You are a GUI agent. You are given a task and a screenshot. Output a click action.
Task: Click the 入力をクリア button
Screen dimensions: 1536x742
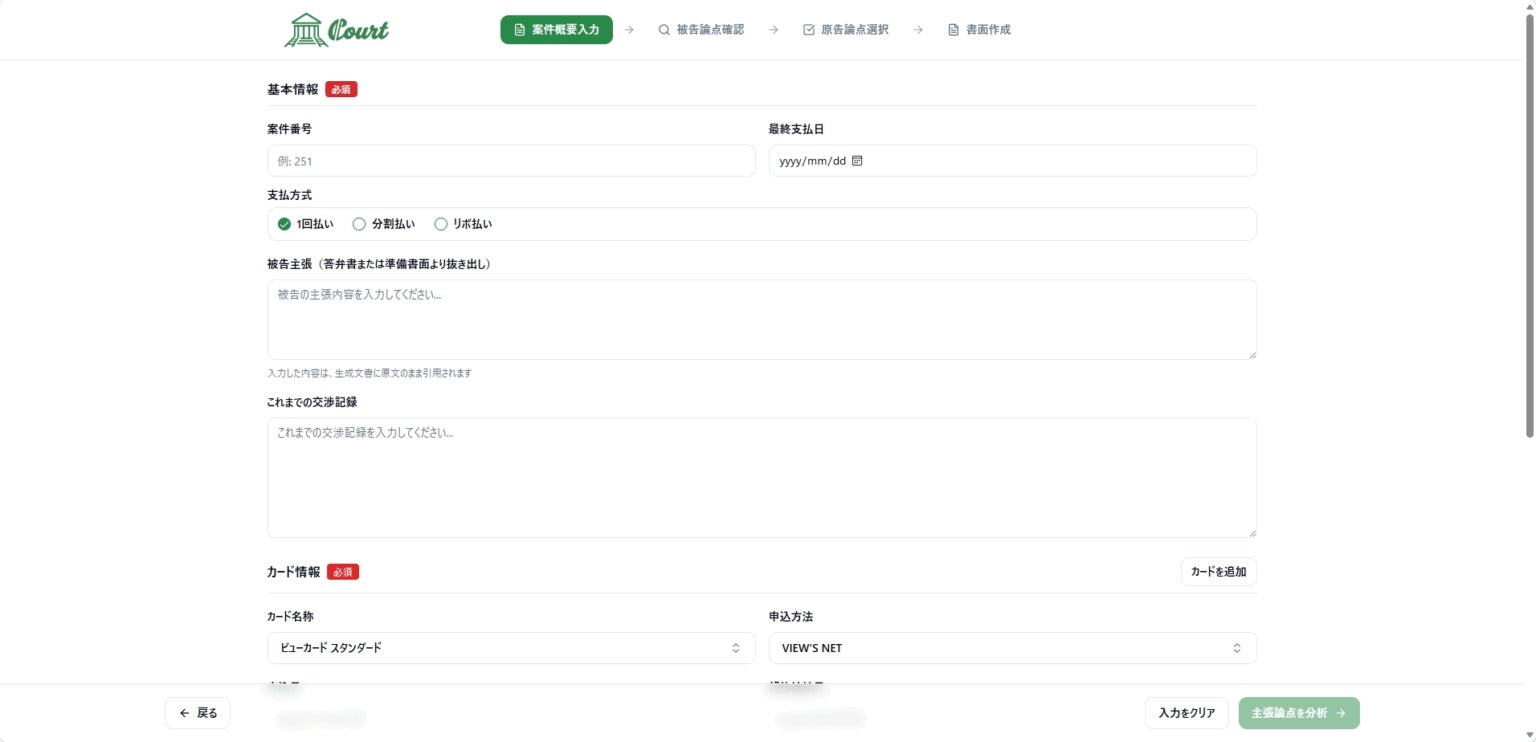tap(1186, 712)
